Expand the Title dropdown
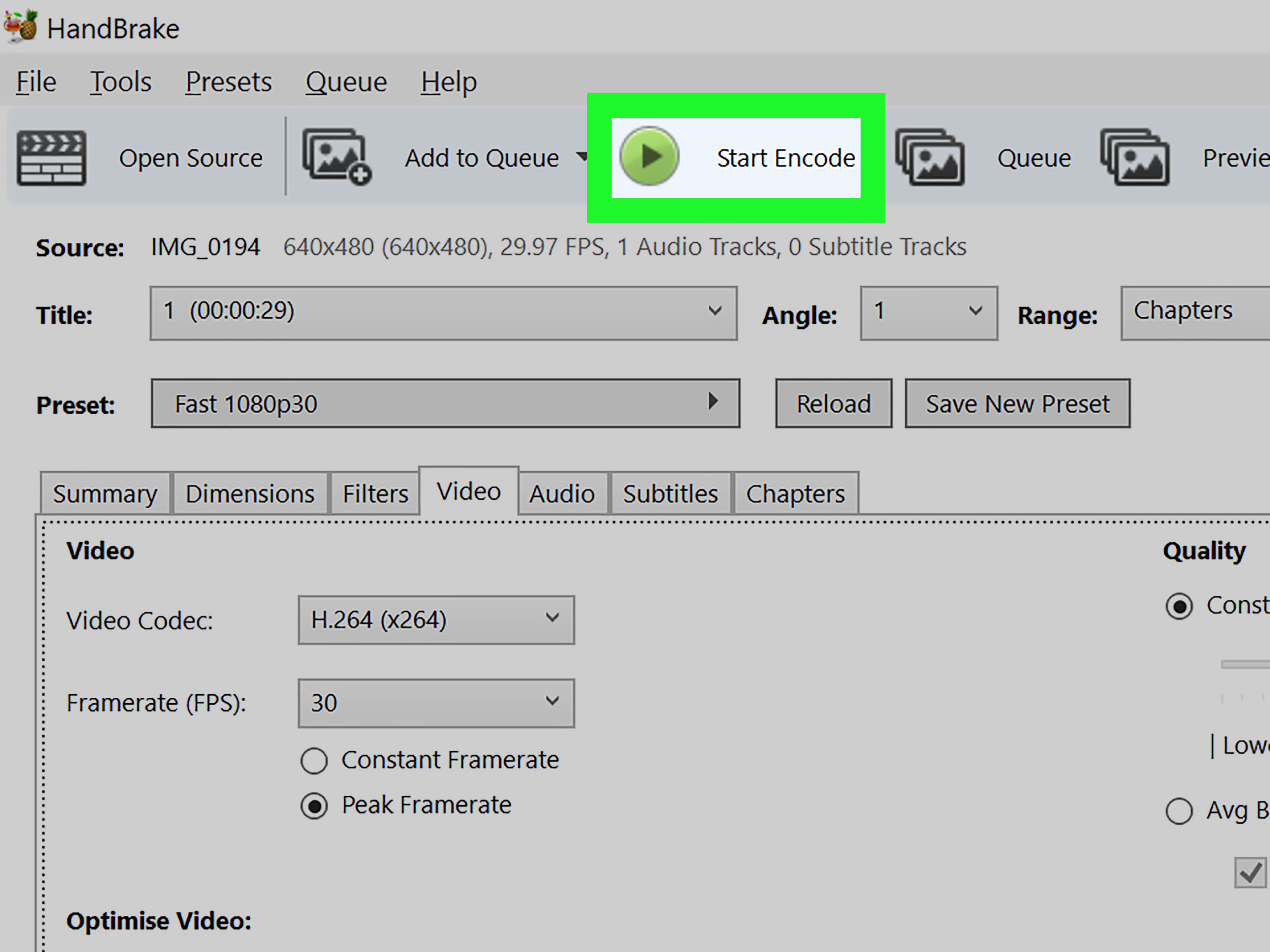Screen dimensions: 1270x952 click(443, 313)
